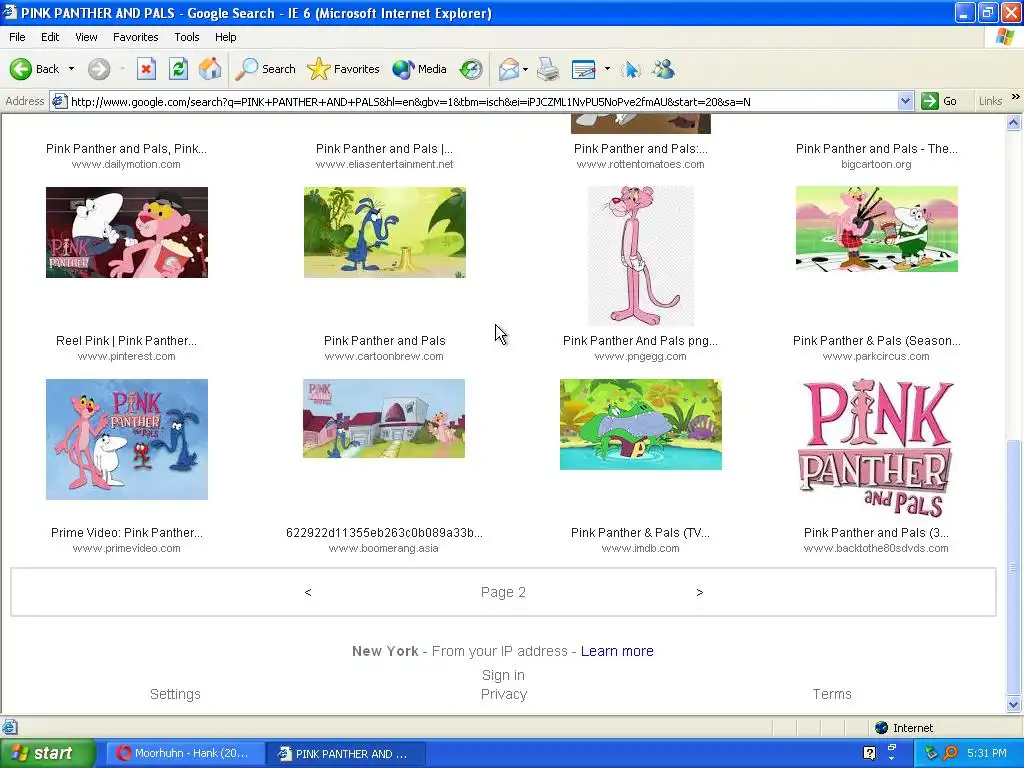Click the www.eliasentertainment.net link
The width and height of the screenshot is (1024, 768).
[x=384, y=164]
